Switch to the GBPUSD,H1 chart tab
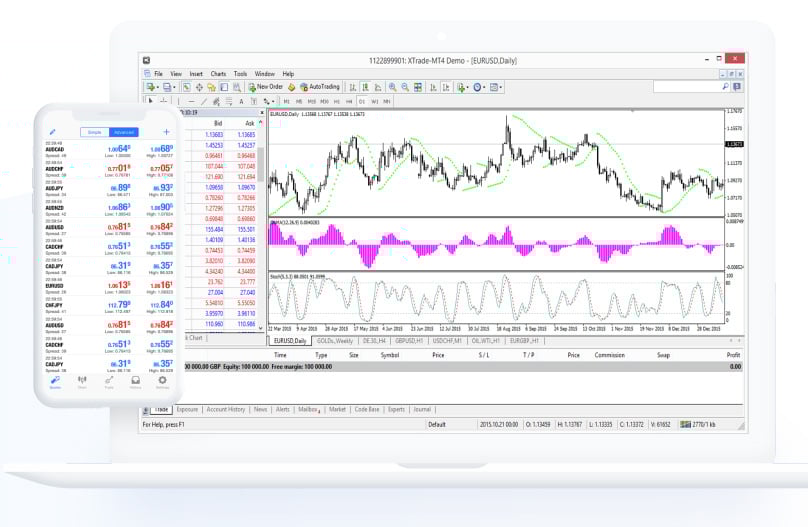The width and height of the screenshot is (808, 527). coord(409,341)
